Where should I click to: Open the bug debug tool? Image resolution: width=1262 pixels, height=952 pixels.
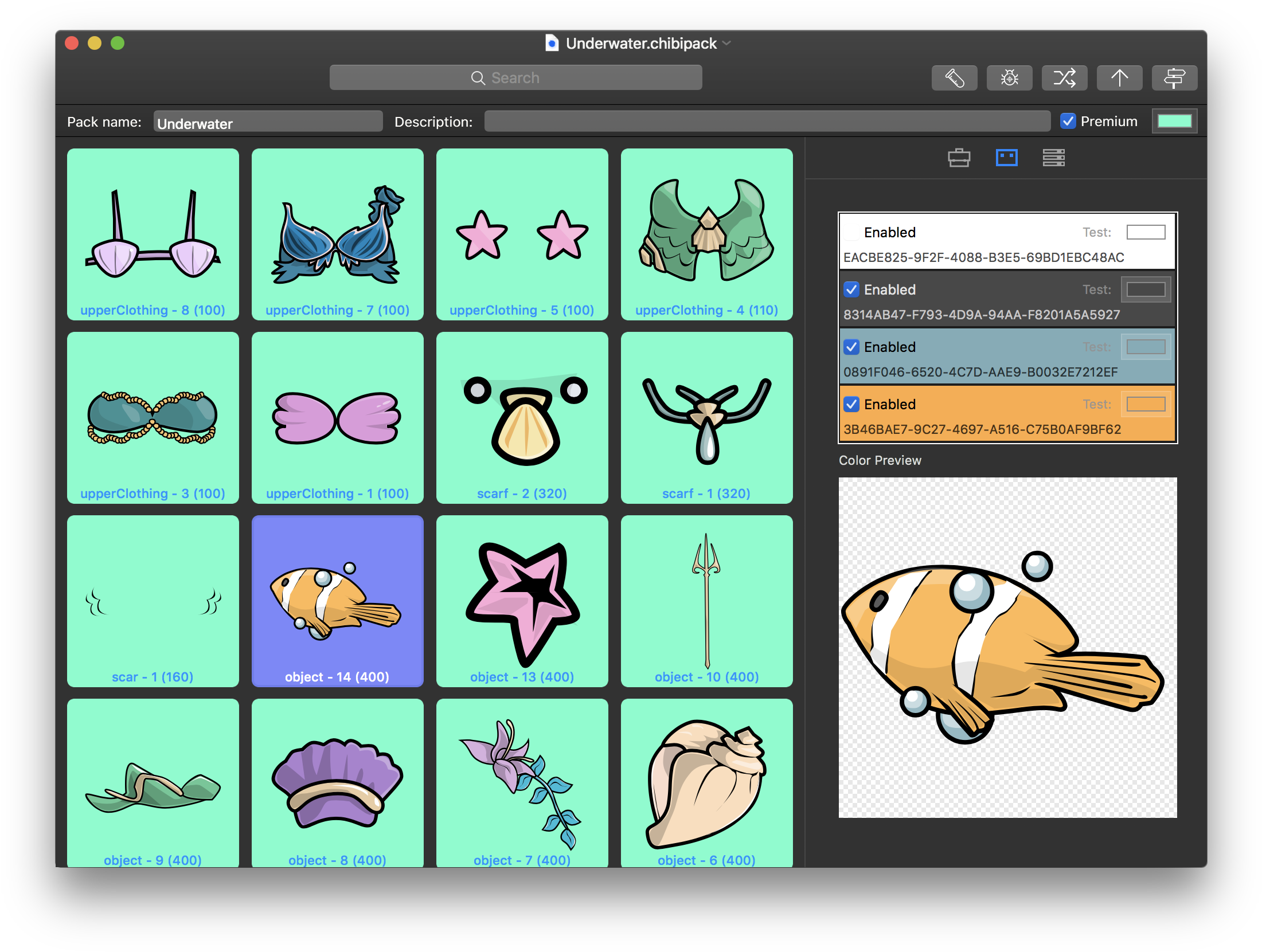pos(1009,77)
